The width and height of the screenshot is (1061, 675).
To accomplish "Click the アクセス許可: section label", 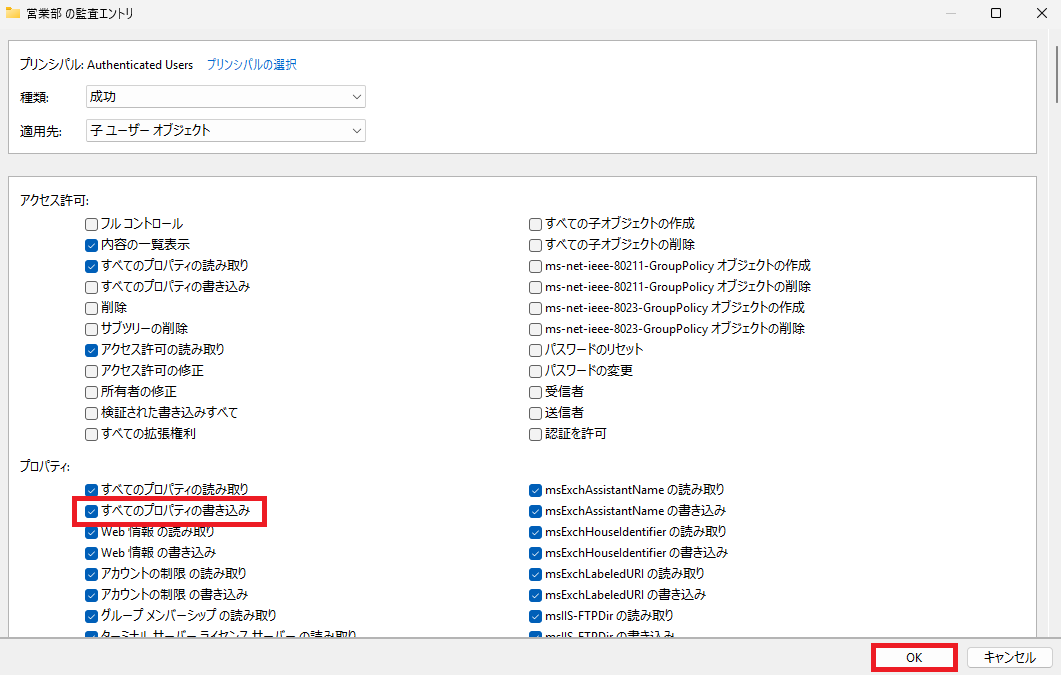I will click(x=54, y=201).
